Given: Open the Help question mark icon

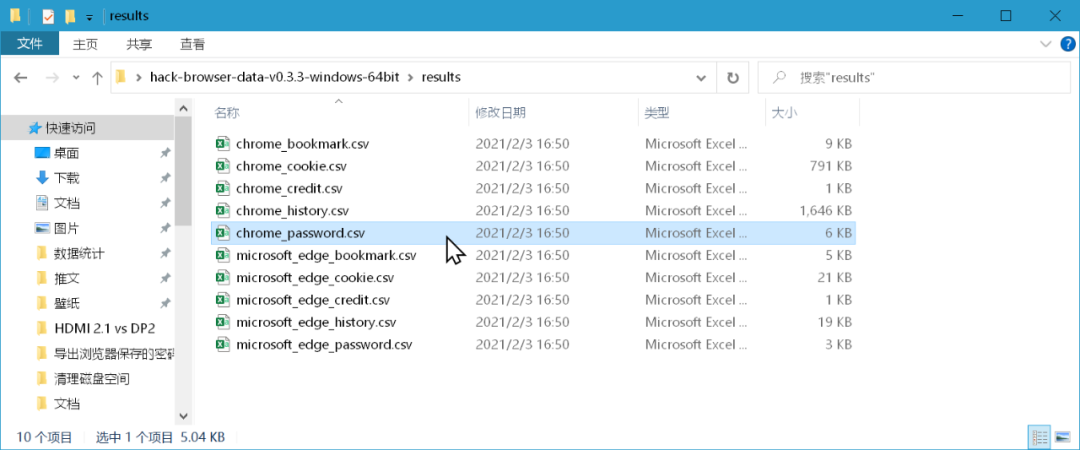Looking at the screenshot, I should pos(1065,44).
